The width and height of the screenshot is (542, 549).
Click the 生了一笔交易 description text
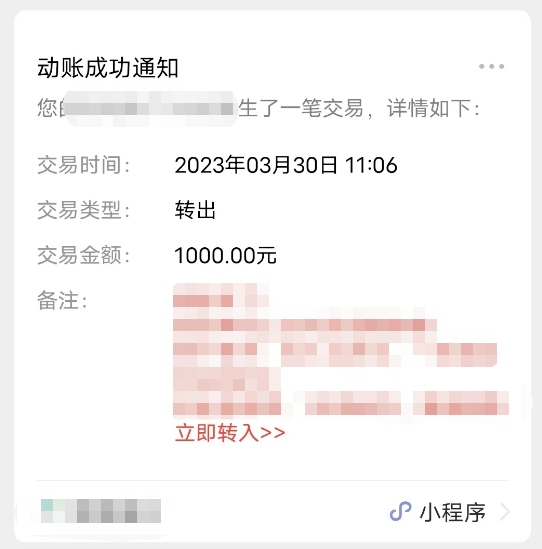tap(301, 108)
